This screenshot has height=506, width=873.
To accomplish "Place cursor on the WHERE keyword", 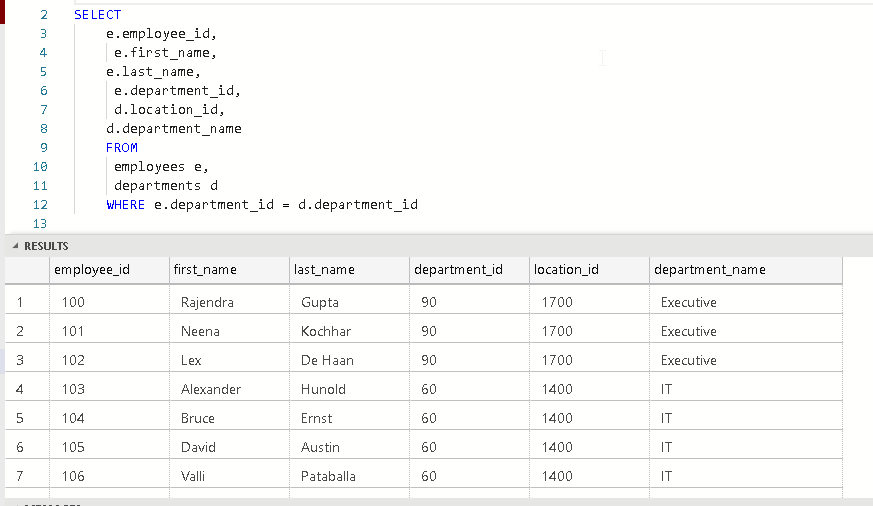I will (126, 205).
